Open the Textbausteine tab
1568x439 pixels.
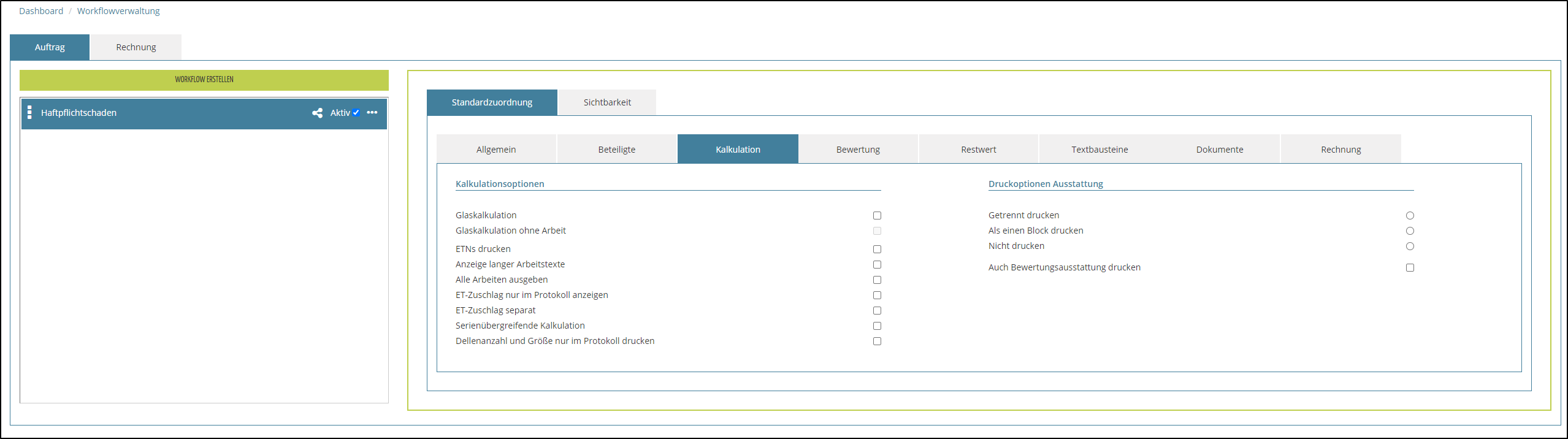(1100, 150)
